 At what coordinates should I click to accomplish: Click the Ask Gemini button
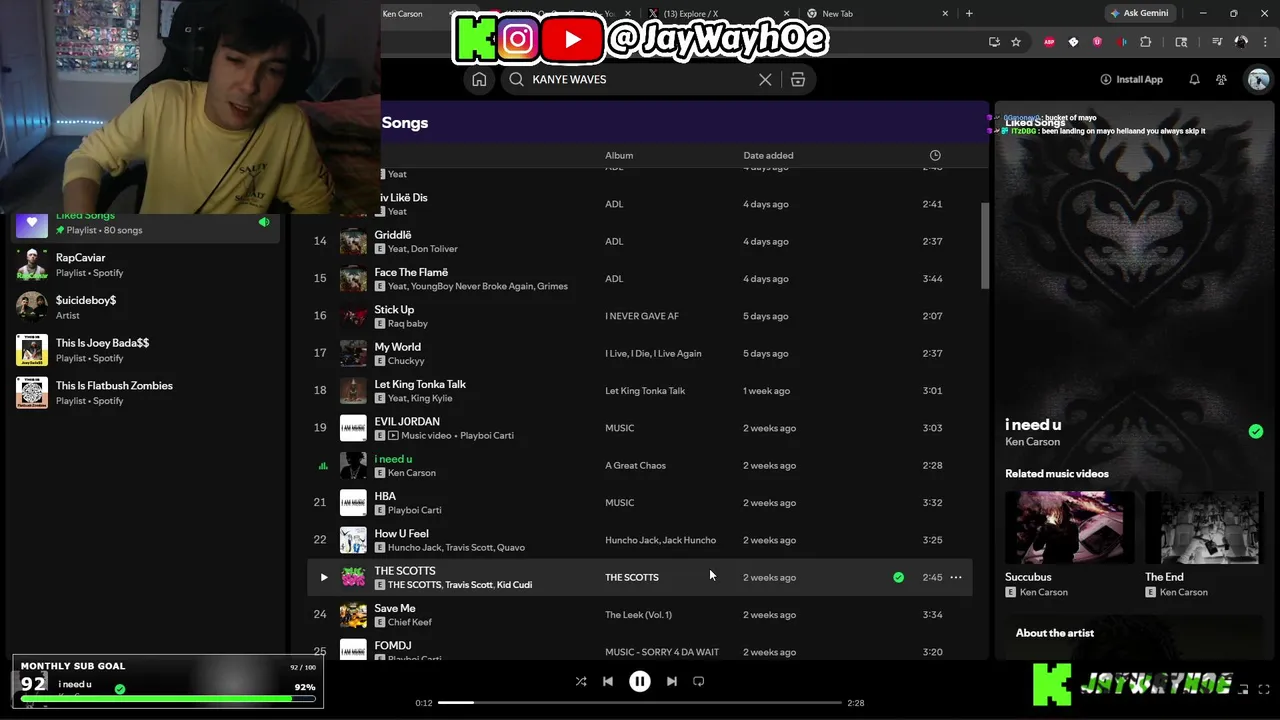pyautogui.click(x=1138, y=13)
